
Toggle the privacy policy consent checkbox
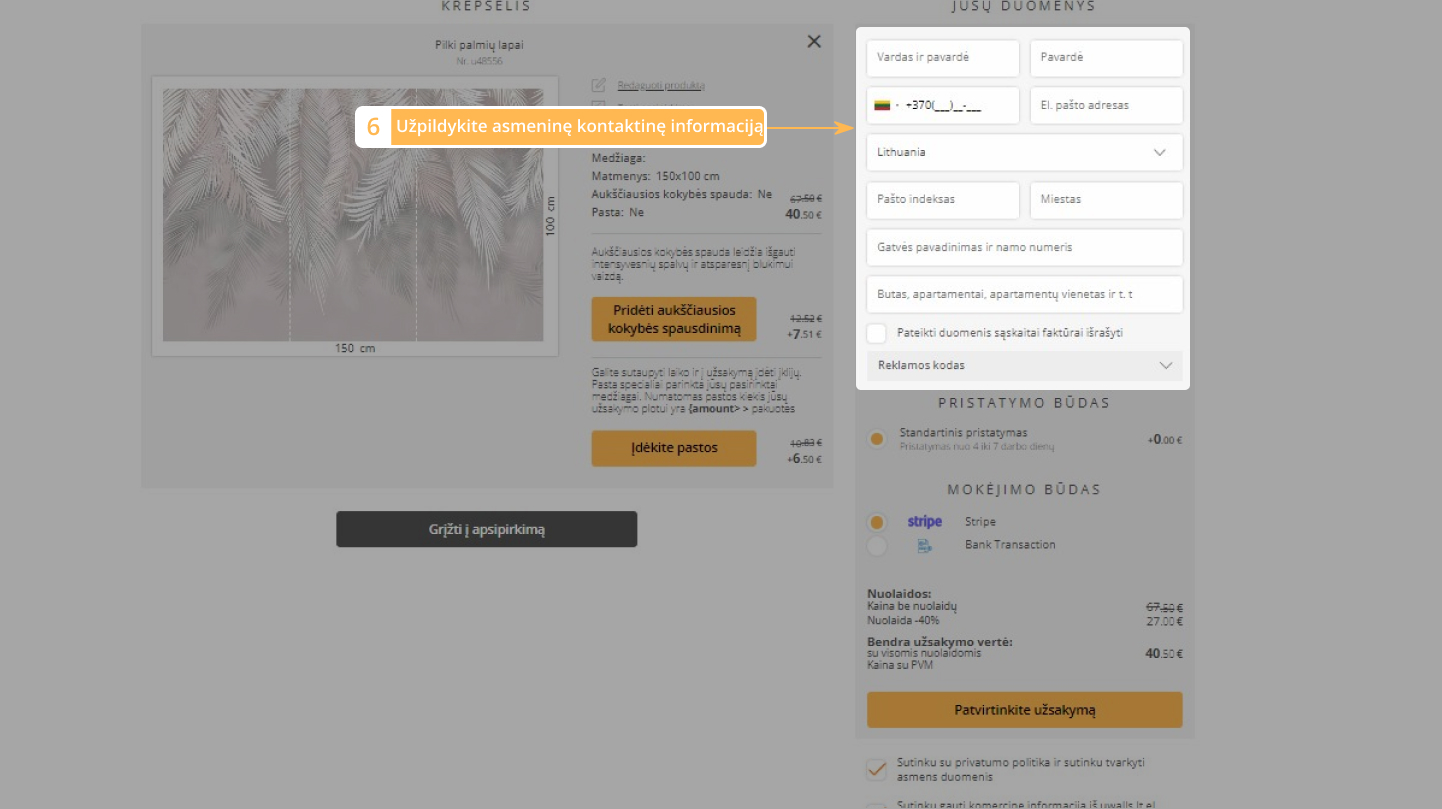[876, 769]
